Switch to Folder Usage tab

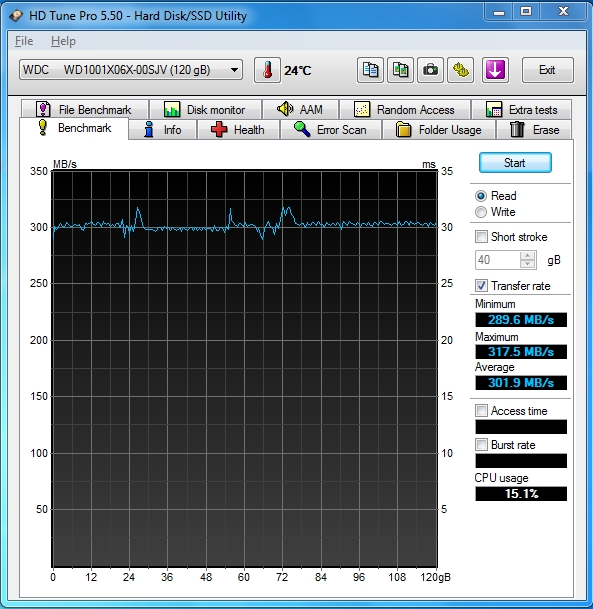point(439,129)
